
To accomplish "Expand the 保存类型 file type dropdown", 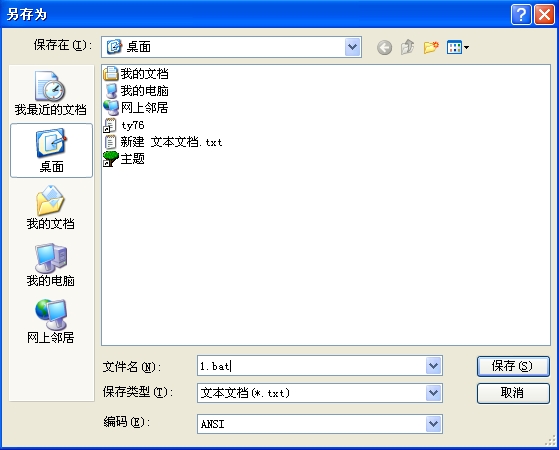I will point(434,393).
